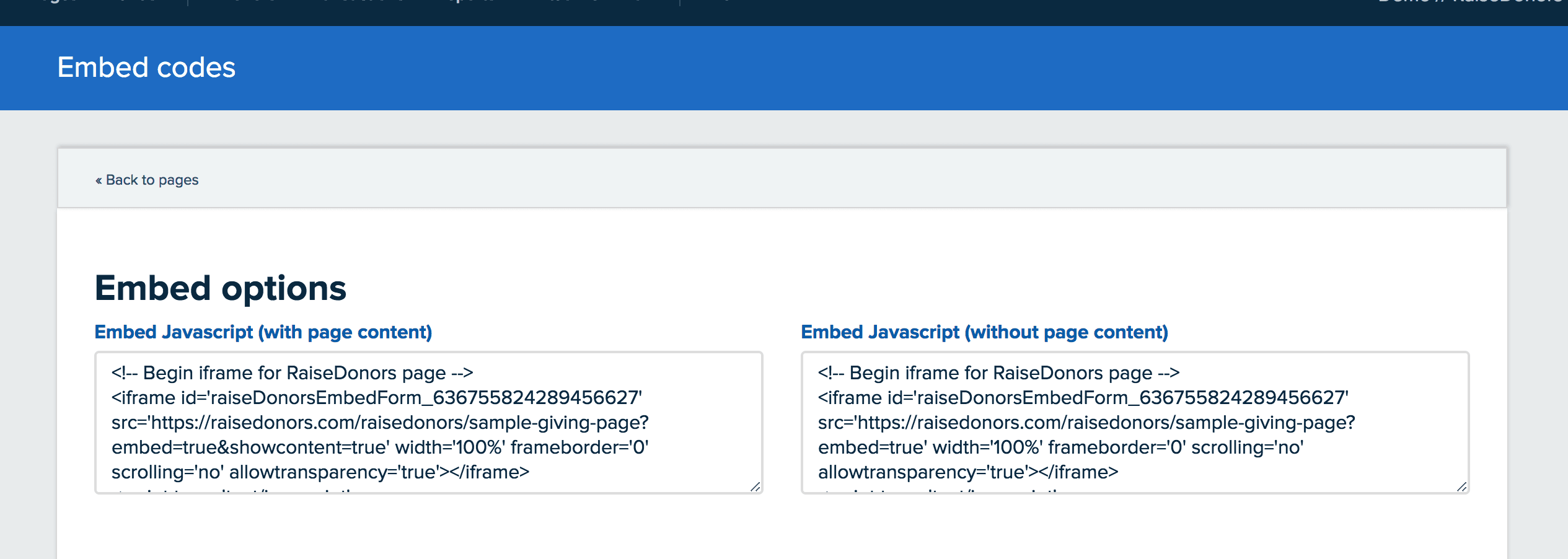Click the src URL line in left code box
Image resolution: width=1568 pixels, height=559 pixels.
coord(379,423)
